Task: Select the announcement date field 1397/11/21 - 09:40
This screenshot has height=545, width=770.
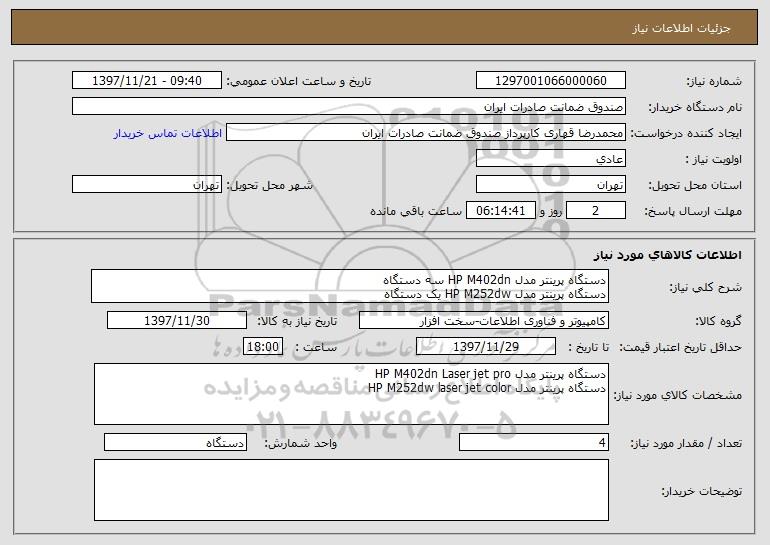Action: [x=147, y=80]
